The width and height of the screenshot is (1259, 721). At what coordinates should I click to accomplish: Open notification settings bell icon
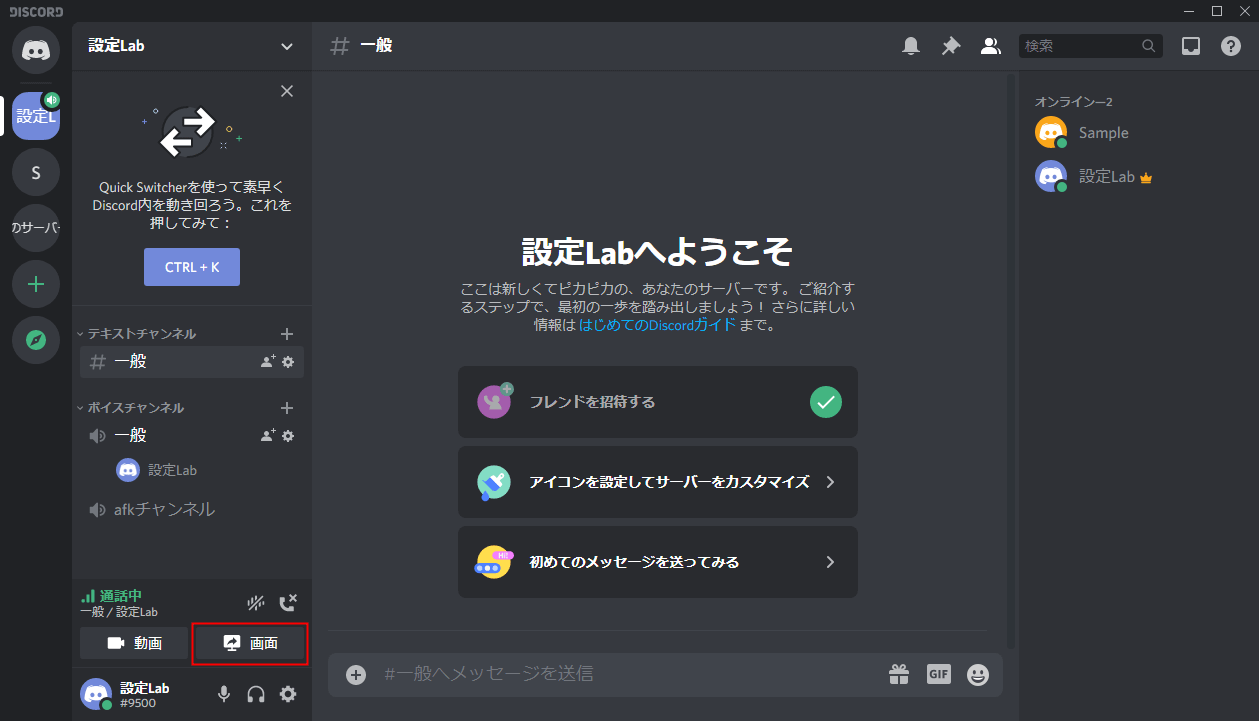[x=911, y=46]
